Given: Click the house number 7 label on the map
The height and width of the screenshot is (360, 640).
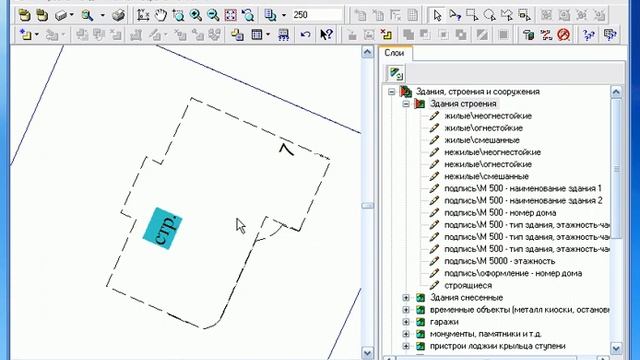Looking at the screenshot, I should pyautogui.click(x=286, y=149).
